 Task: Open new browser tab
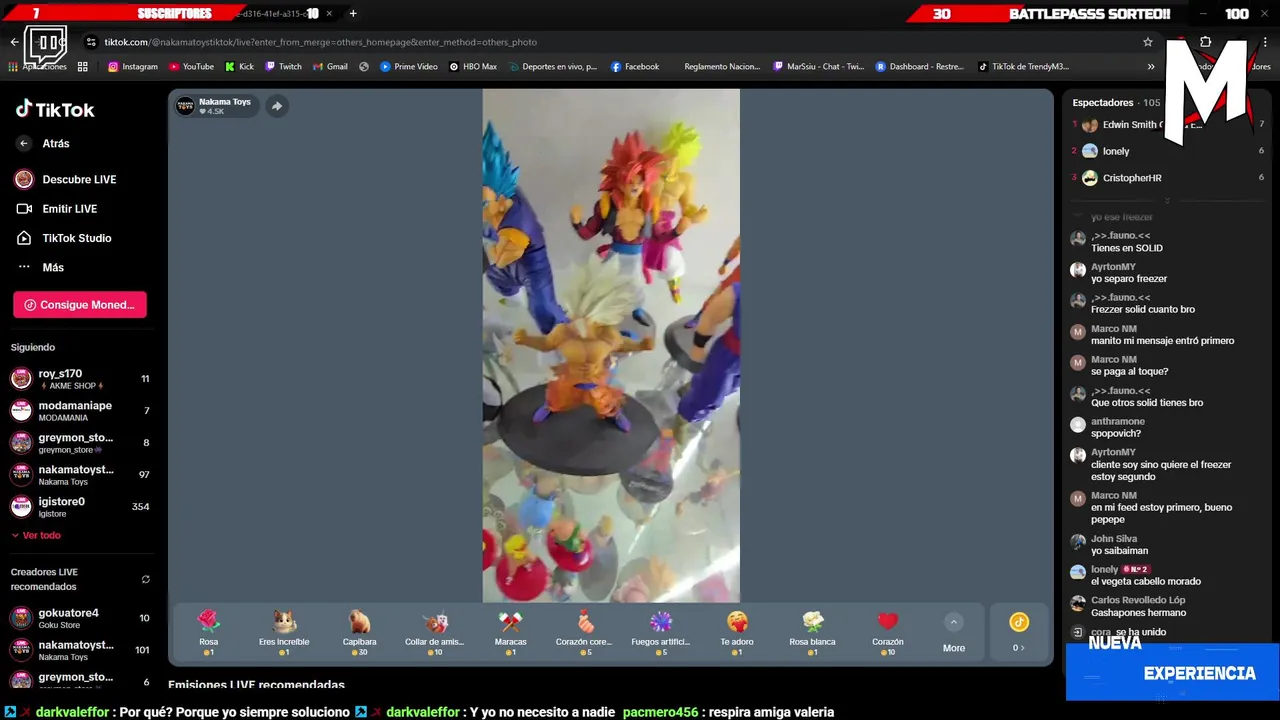(353, 14)
